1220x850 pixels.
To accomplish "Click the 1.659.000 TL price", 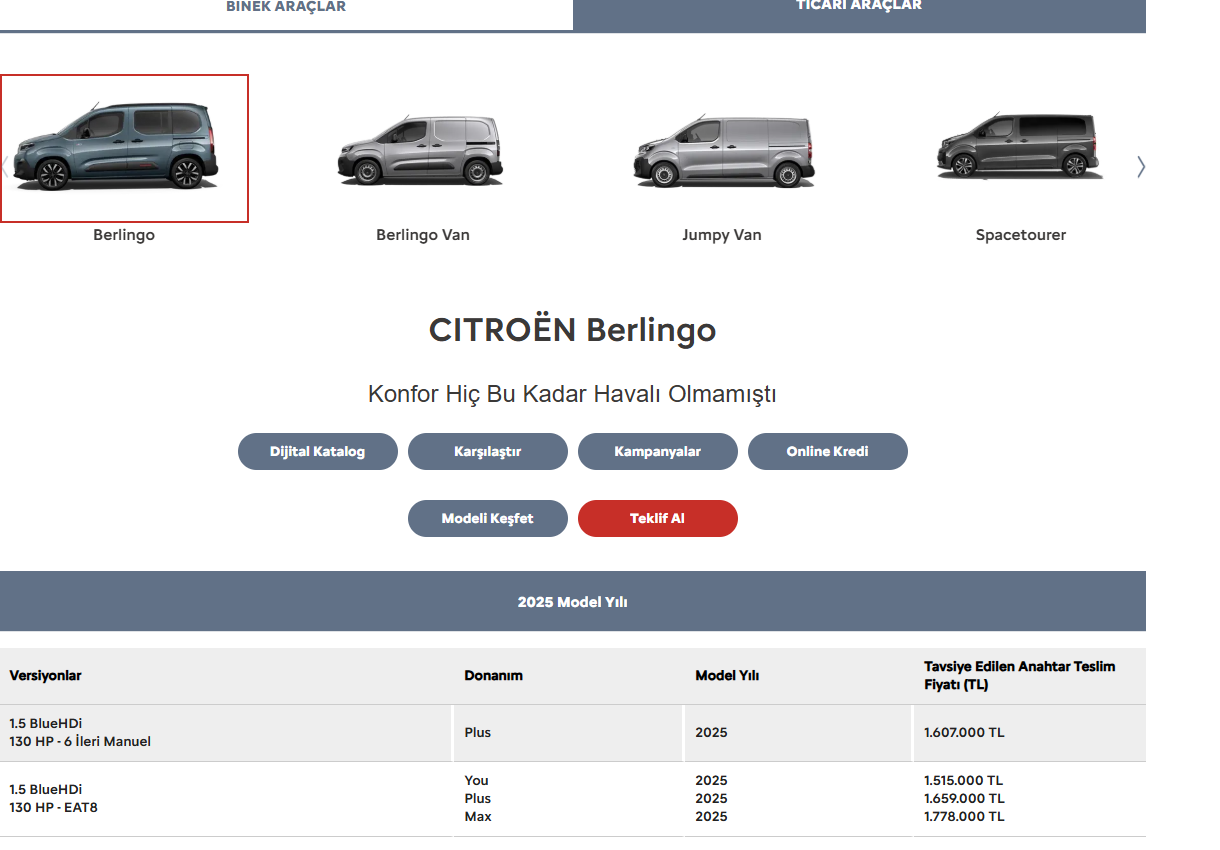I will pos(964,799).
